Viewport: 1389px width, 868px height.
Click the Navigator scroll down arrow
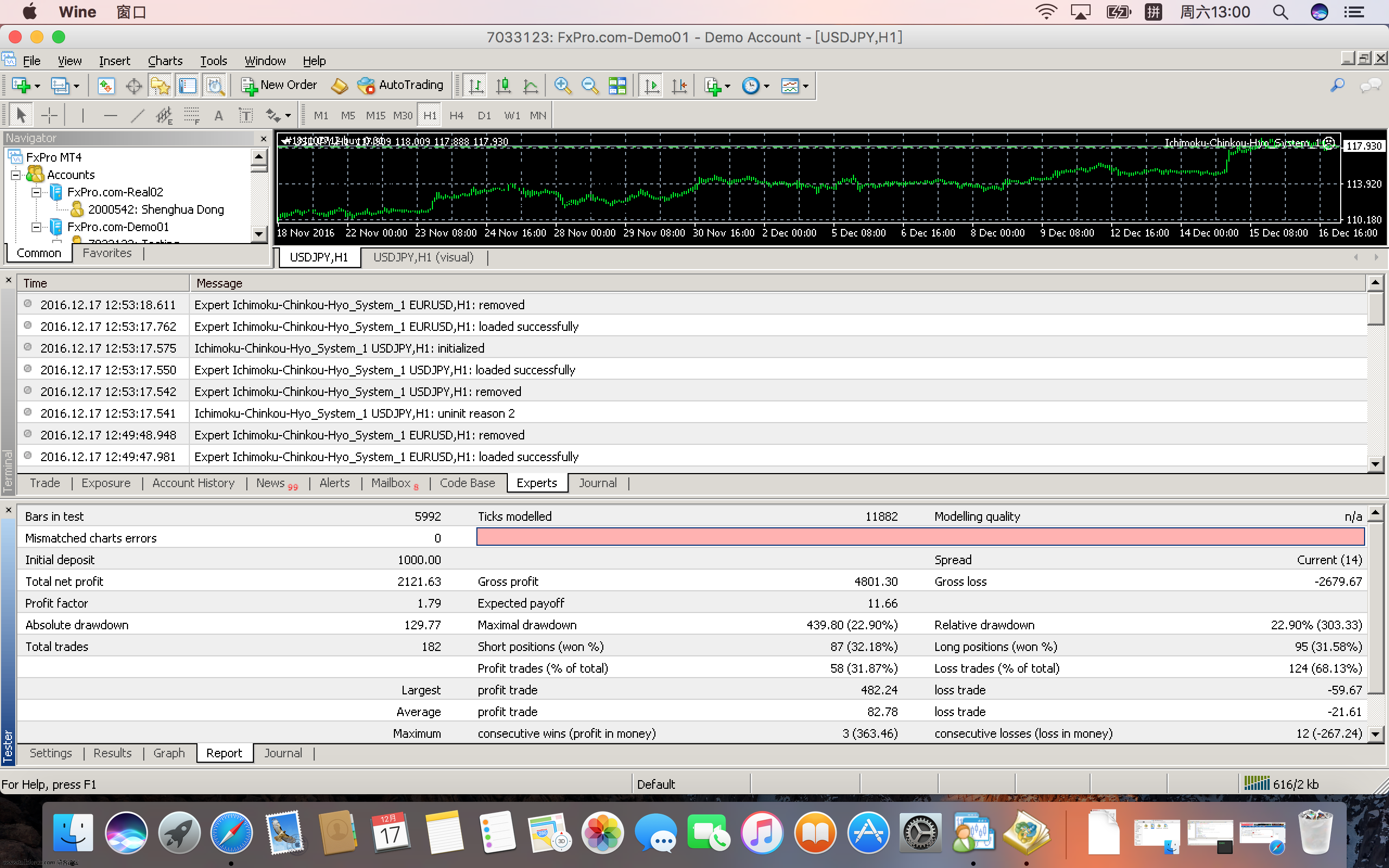point(259,234)
